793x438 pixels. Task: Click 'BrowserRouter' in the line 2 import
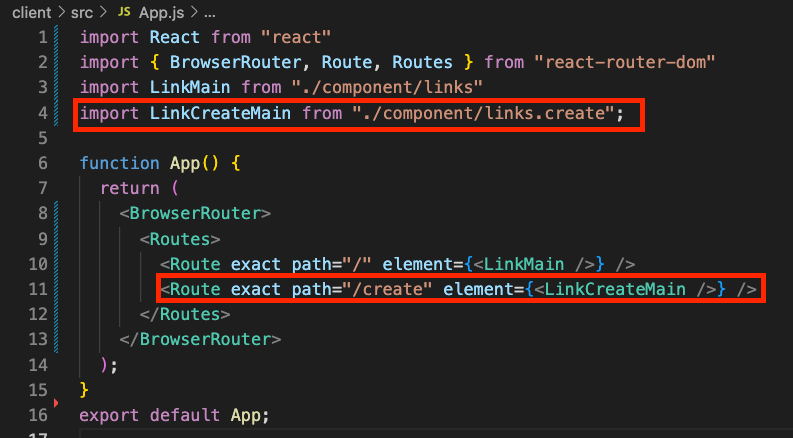coord(235,62)
